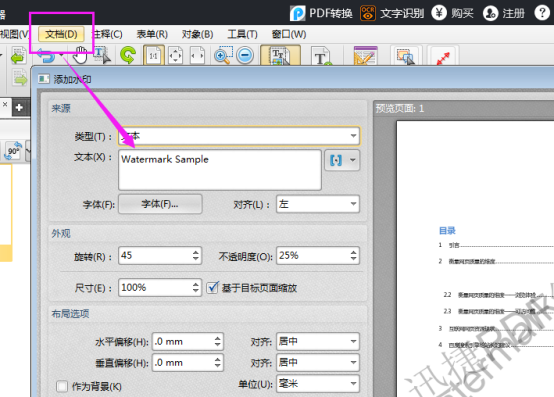Open the 对象(B) menu
The width and height of the screenshot is (554, 397).
coord(197,34)
